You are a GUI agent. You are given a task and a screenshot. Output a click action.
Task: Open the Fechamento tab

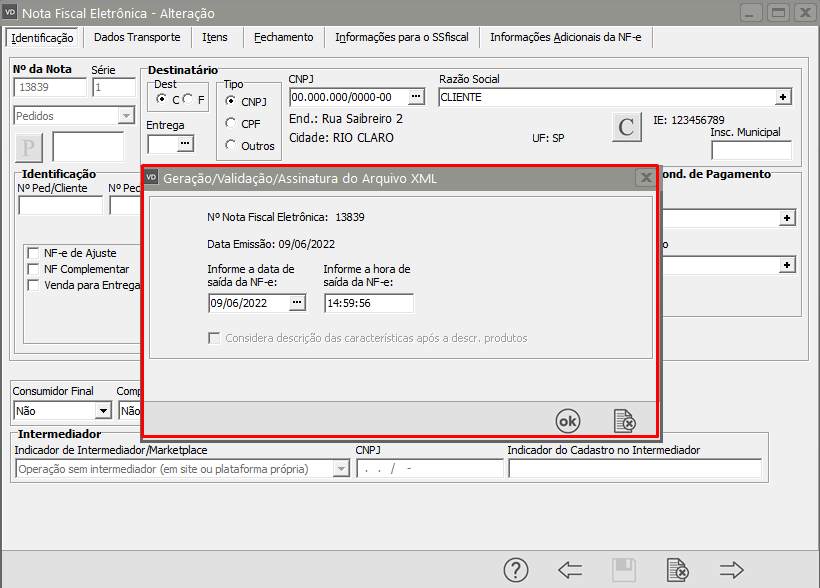point(283,37)
